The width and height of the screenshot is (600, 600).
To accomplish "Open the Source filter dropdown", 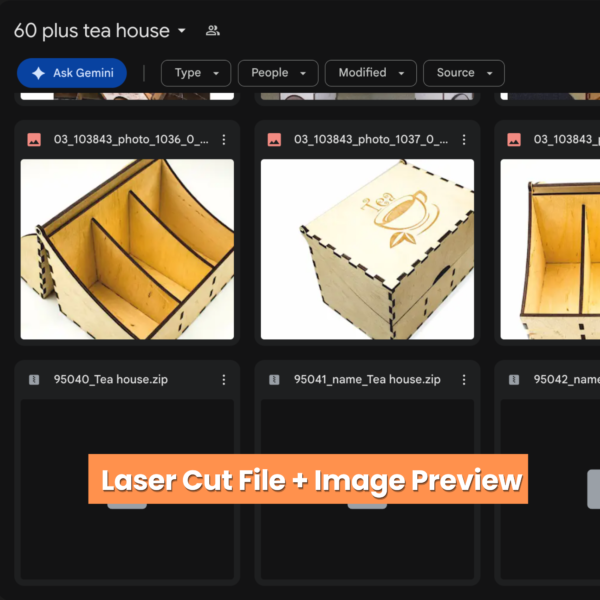I will 464,73.
